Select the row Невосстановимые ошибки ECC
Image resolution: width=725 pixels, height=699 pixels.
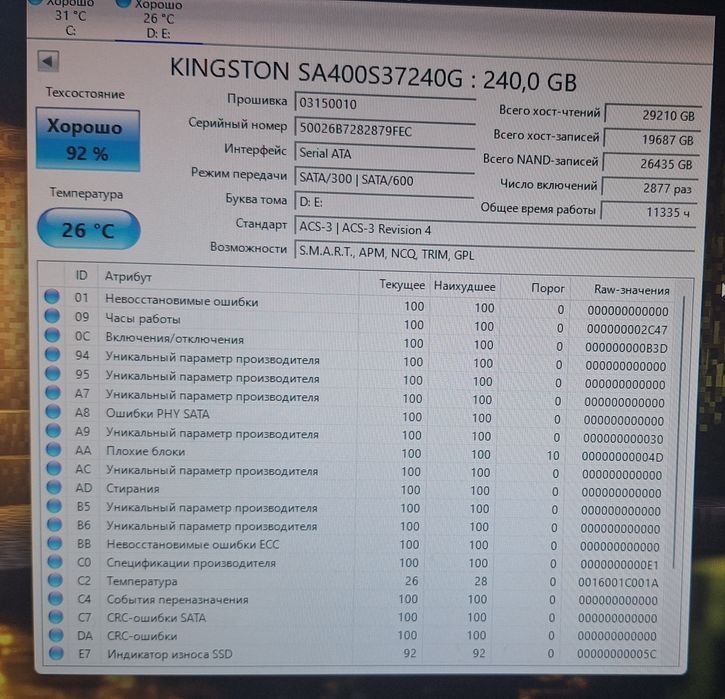354,545
